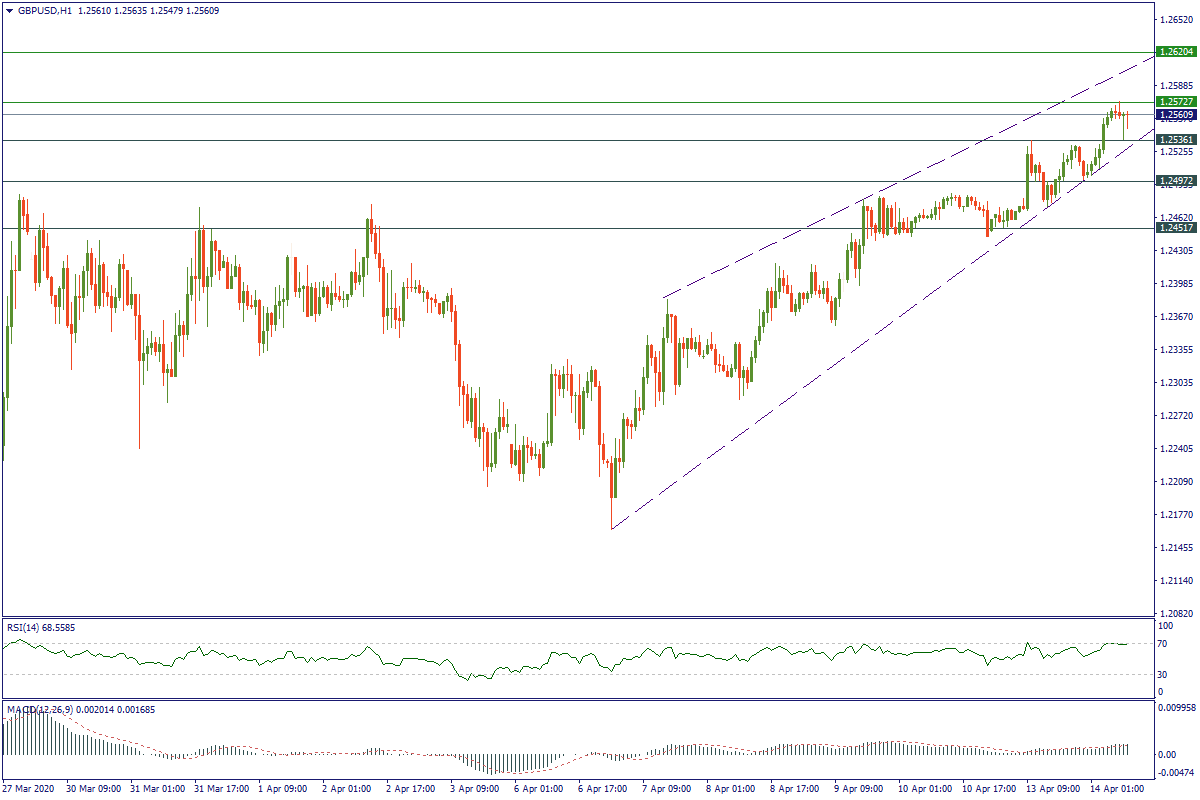Click the 6 Apr 17:00 time label
This screenshot has width=1200, height=800.
(600, 789)
